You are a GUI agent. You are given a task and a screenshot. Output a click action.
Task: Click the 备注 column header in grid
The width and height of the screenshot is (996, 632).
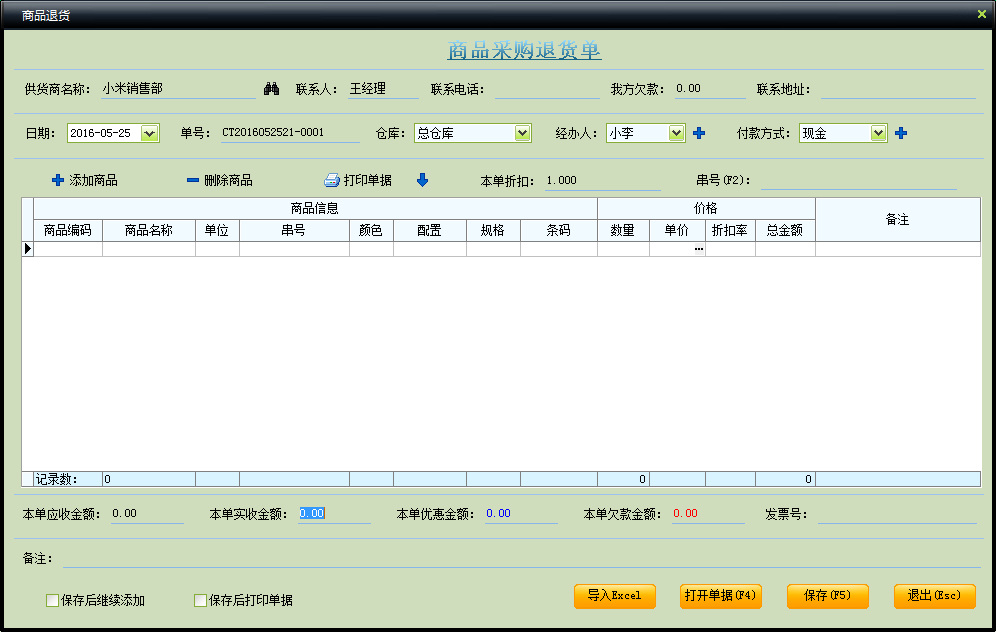[898, 220]
